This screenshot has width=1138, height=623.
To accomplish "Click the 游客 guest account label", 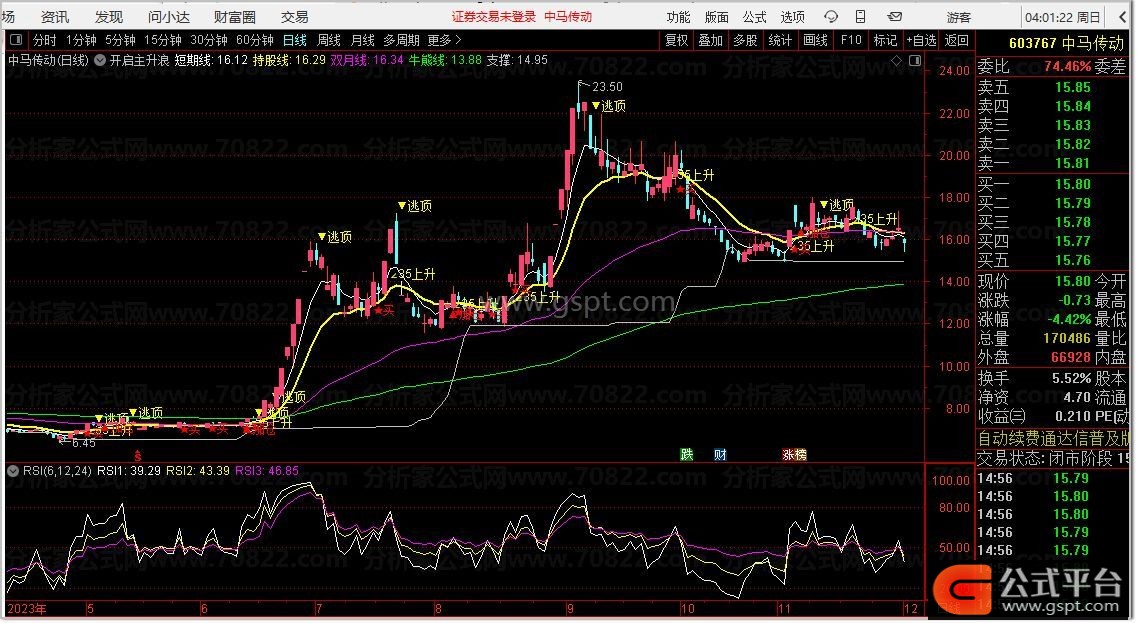I will pyautogui.click(x=958, y=17).
